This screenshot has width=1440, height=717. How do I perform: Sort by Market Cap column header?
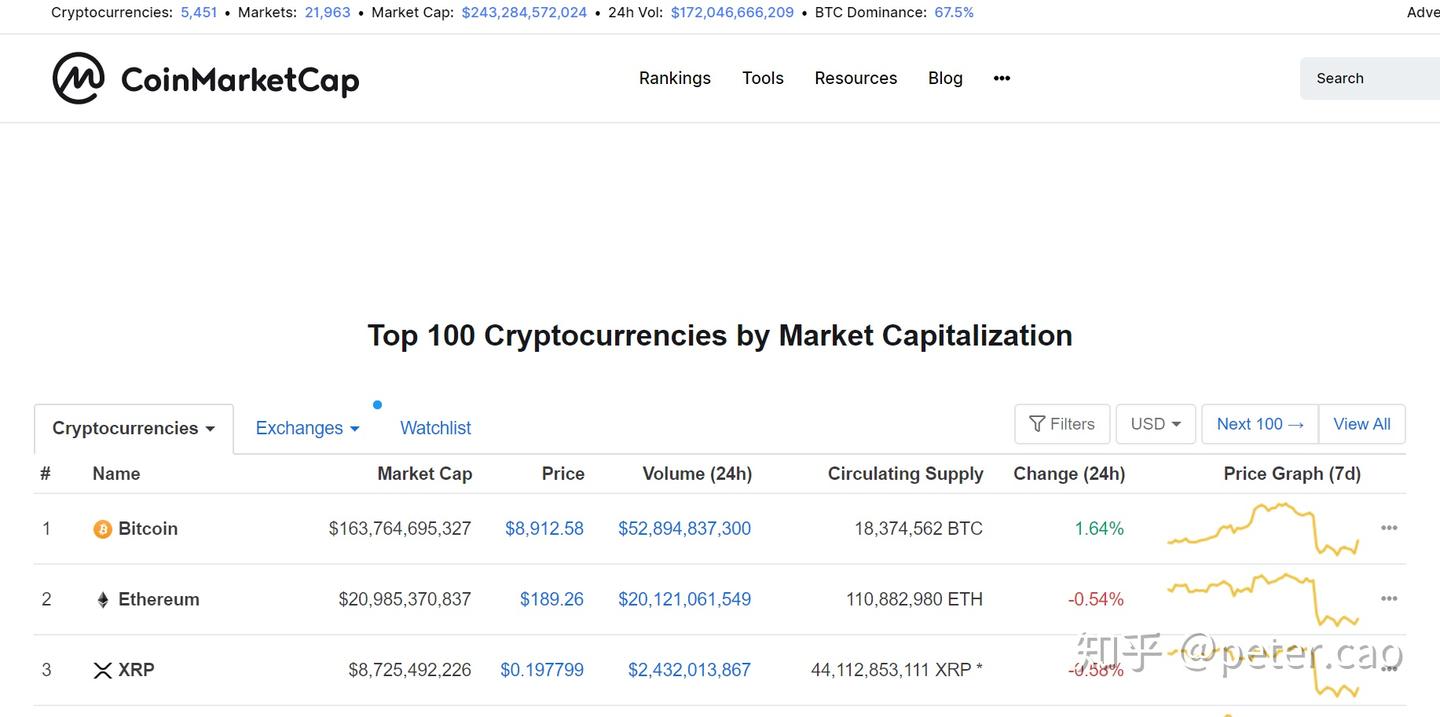tap(424, 474)
